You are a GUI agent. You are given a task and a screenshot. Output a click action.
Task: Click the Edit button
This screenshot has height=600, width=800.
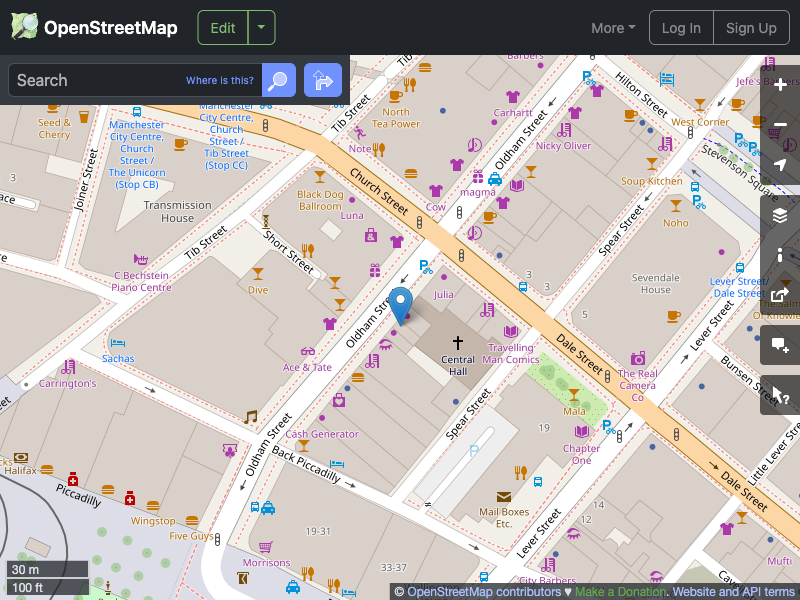pos(222,27)
